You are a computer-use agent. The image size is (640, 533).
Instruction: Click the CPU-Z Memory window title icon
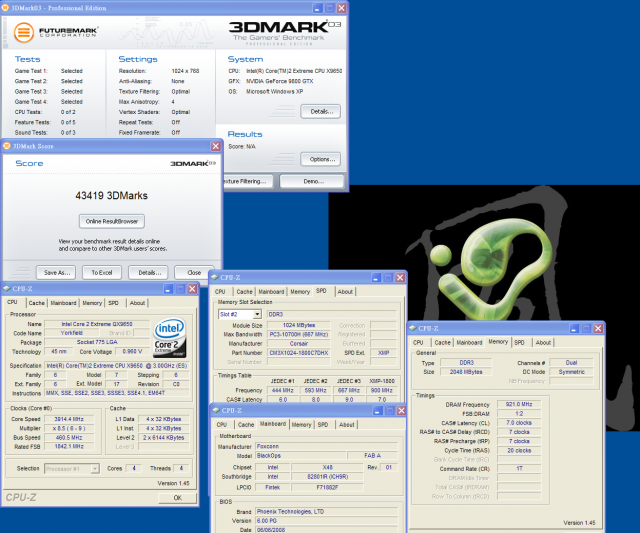pyautogui.click(x=413, y=328)
